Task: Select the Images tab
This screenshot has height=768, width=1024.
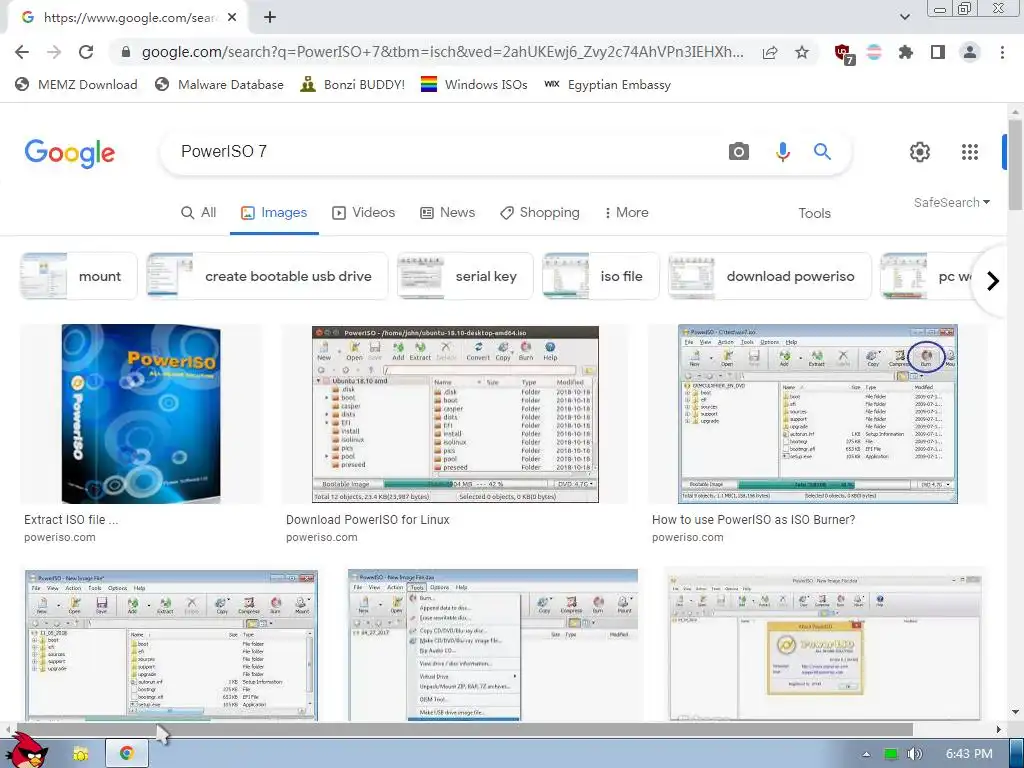Action: [x=274, y=213]
